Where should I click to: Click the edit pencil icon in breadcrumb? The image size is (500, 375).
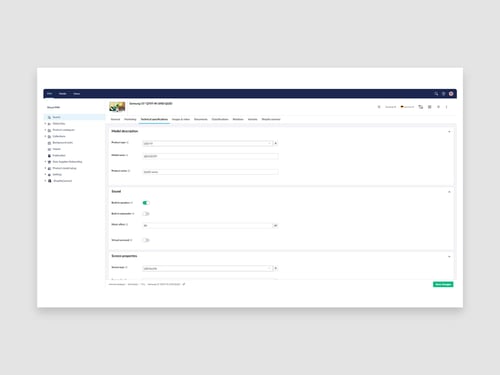click(184, 284)
